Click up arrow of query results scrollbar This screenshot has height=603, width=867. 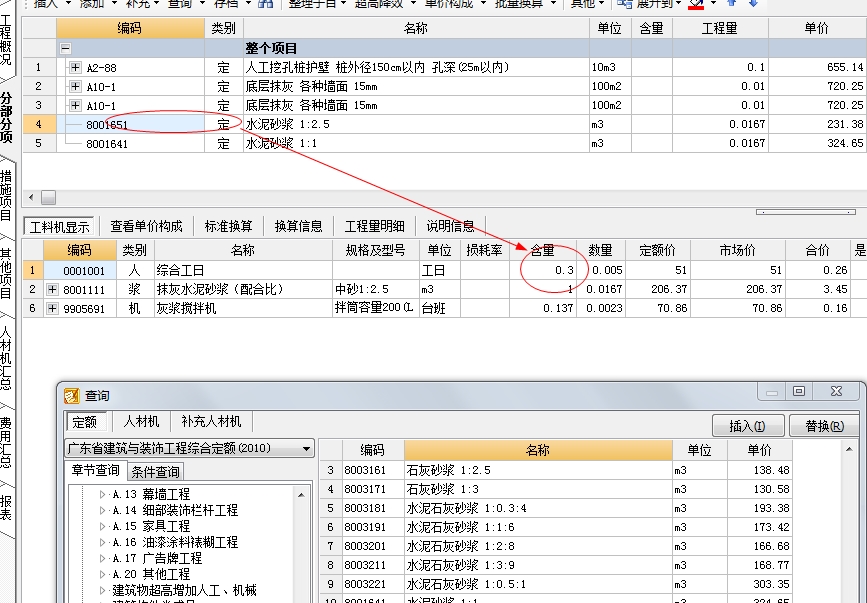(x=849, y=449)
